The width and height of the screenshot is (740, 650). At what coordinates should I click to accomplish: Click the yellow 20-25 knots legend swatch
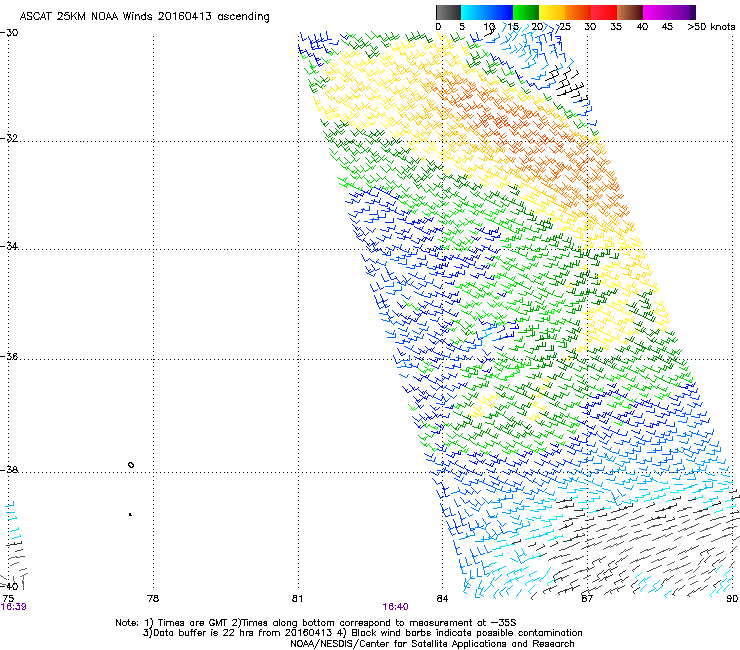(x=552, y=12)
